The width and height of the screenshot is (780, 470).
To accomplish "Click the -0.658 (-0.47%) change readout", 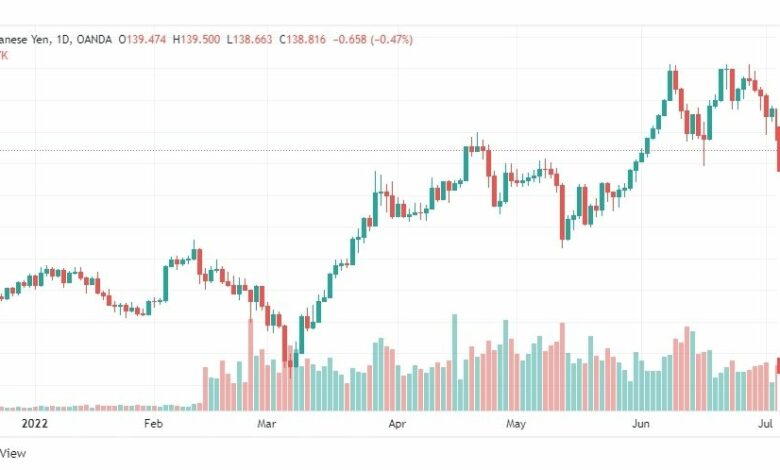I will click(x=373, y=40).
